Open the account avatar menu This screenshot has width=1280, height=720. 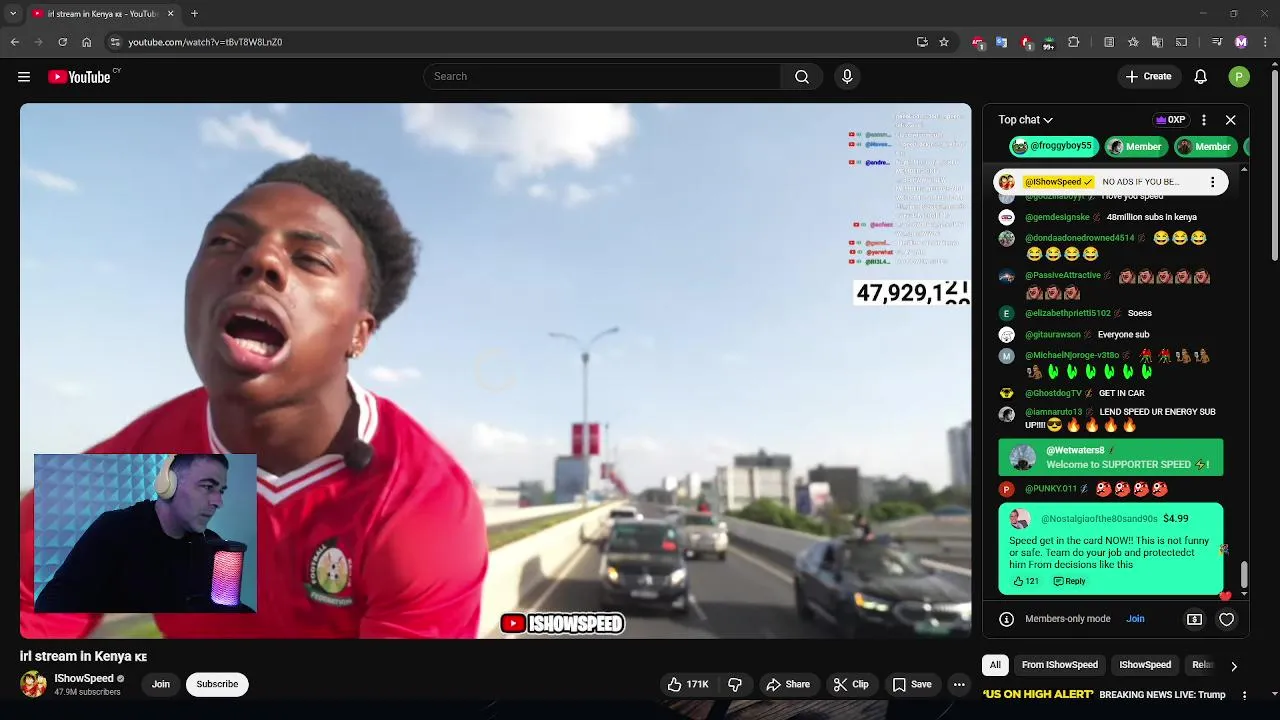pos(1239,77)
